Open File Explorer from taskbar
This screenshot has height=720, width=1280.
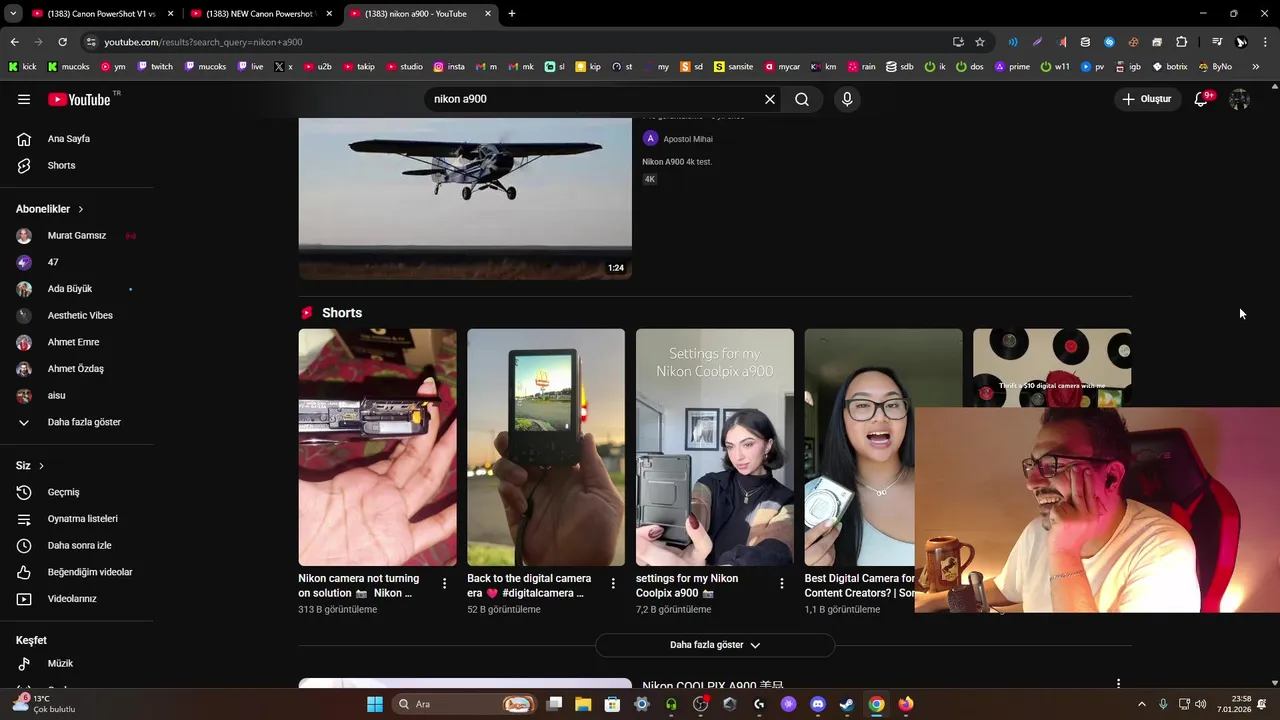pyautogui.click(x=583, y=704)
